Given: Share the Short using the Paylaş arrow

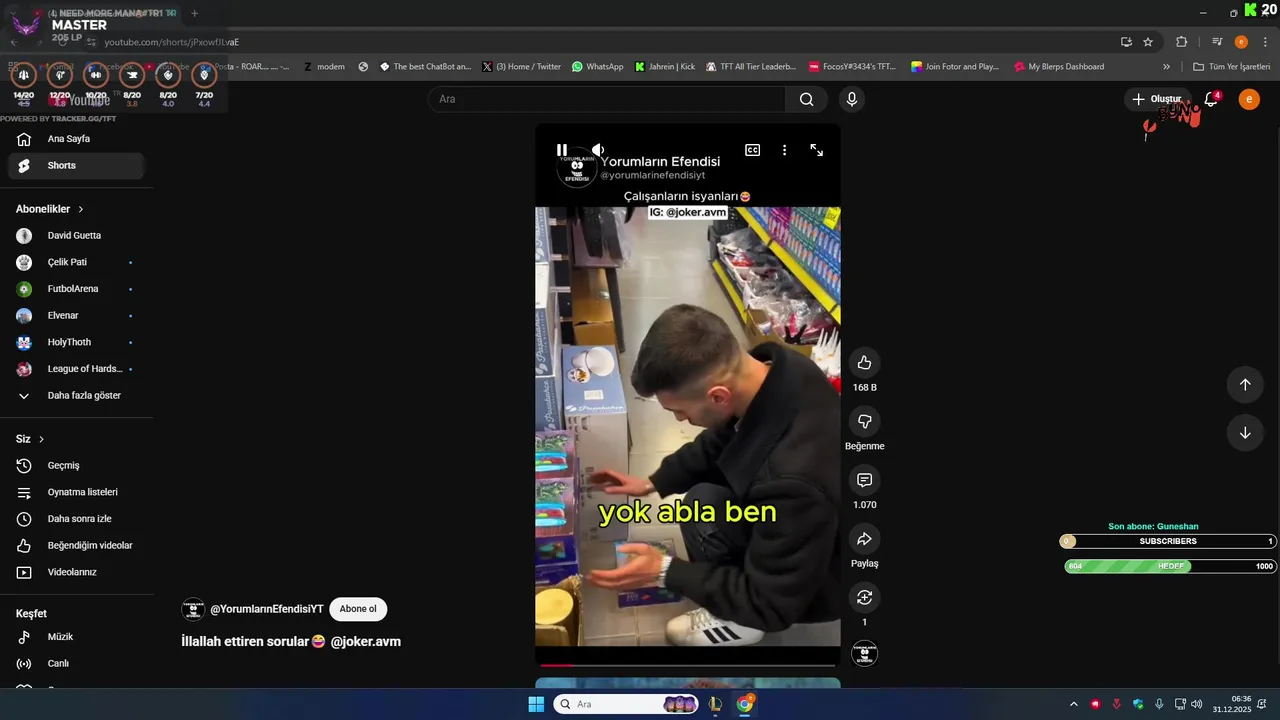Looking at the screenshot, I should [x=865, y=539].
